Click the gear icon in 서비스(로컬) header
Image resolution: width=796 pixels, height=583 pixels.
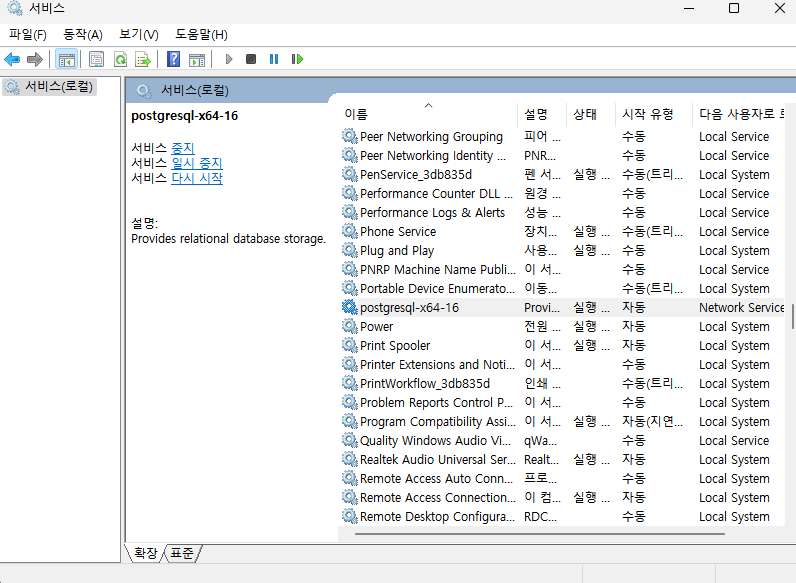144,91
